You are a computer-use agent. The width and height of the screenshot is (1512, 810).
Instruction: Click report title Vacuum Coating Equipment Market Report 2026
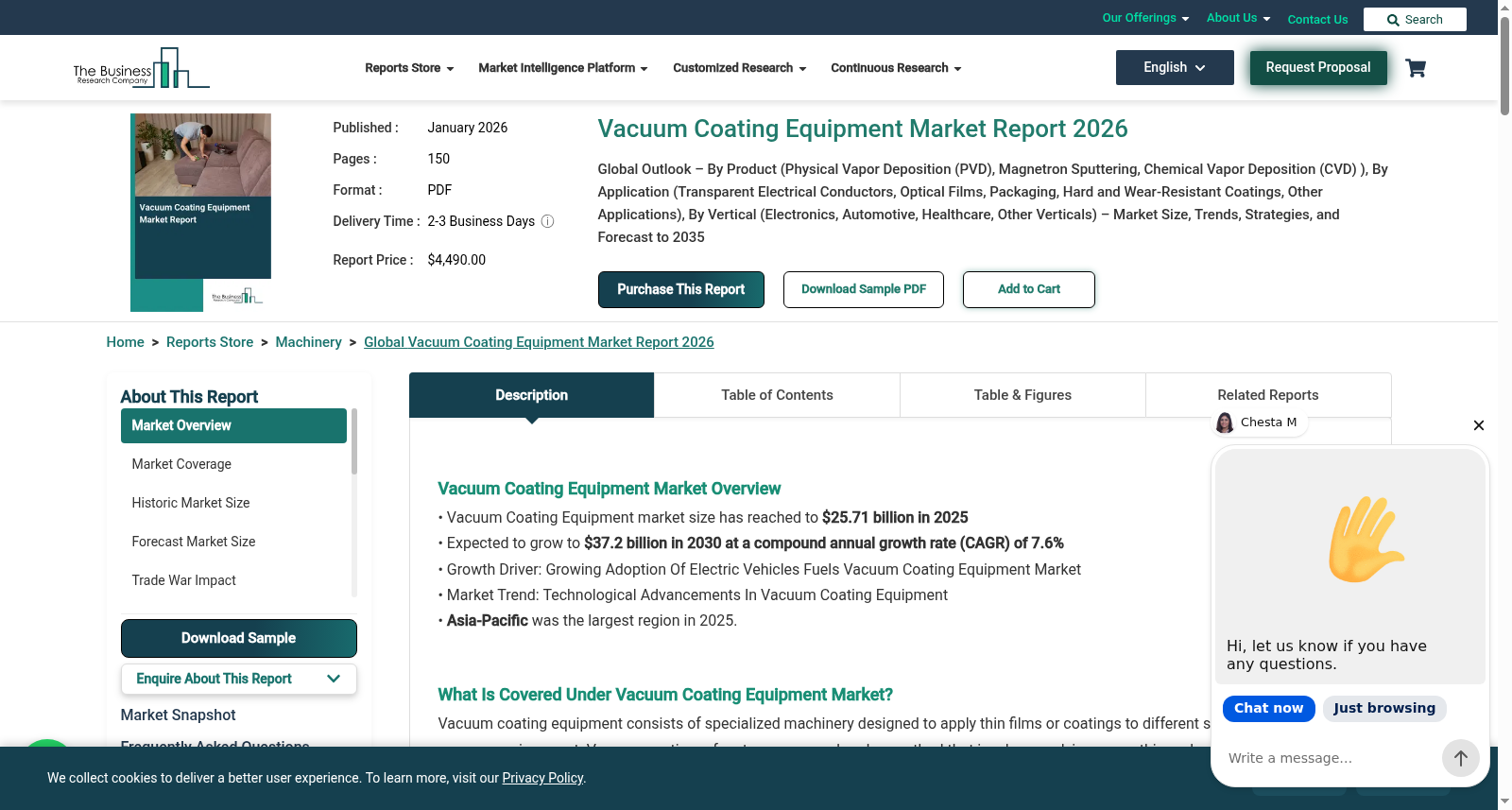(x=863, y=129)
